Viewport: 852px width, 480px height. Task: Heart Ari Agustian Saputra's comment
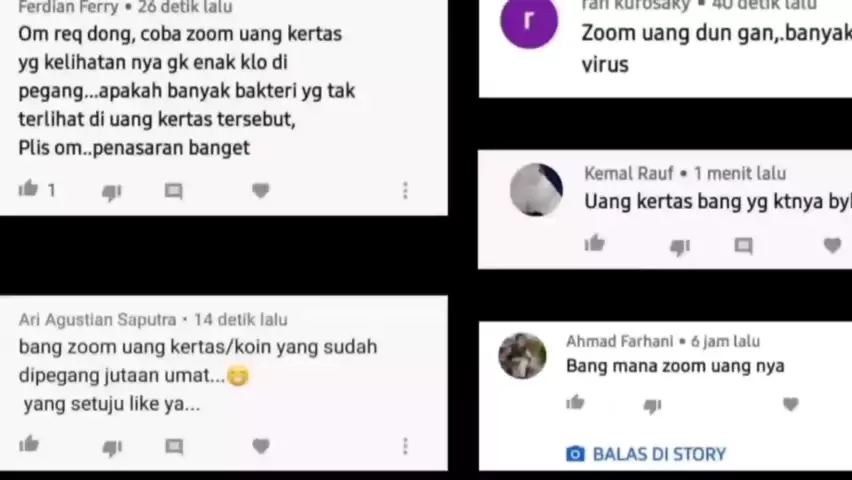click(x=261, y=446)
